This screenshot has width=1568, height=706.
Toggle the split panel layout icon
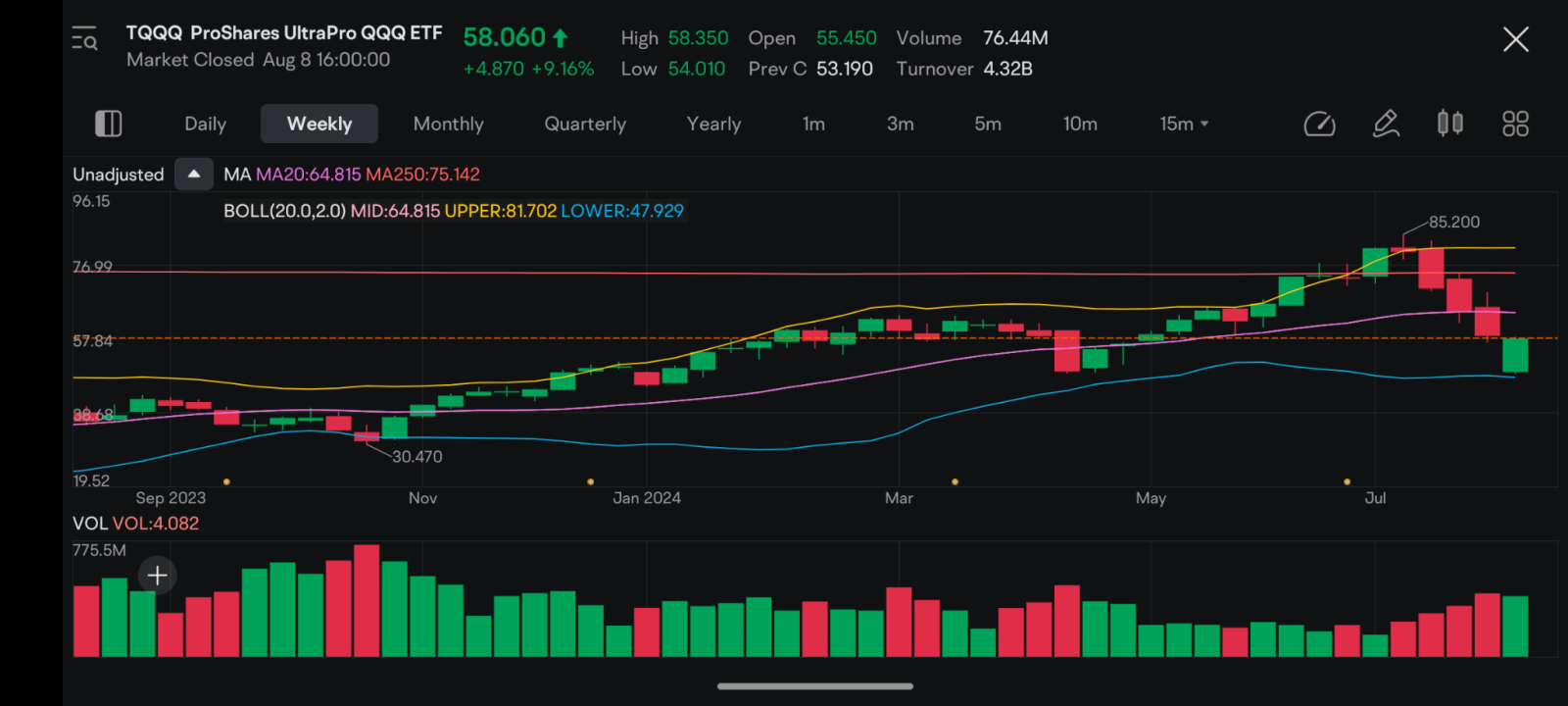(108, 124)
